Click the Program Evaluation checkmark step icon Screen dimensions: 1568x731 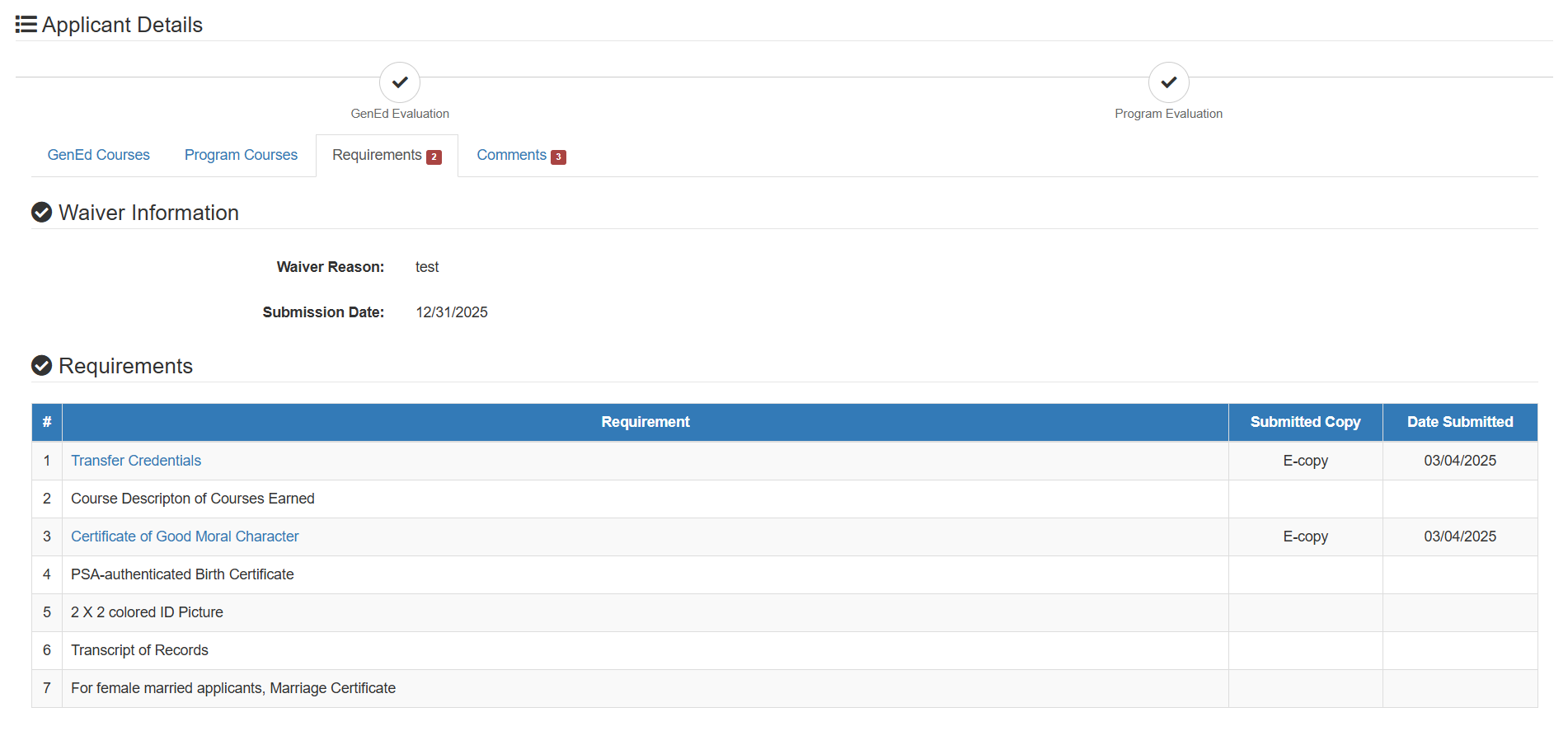[1168, 82]
